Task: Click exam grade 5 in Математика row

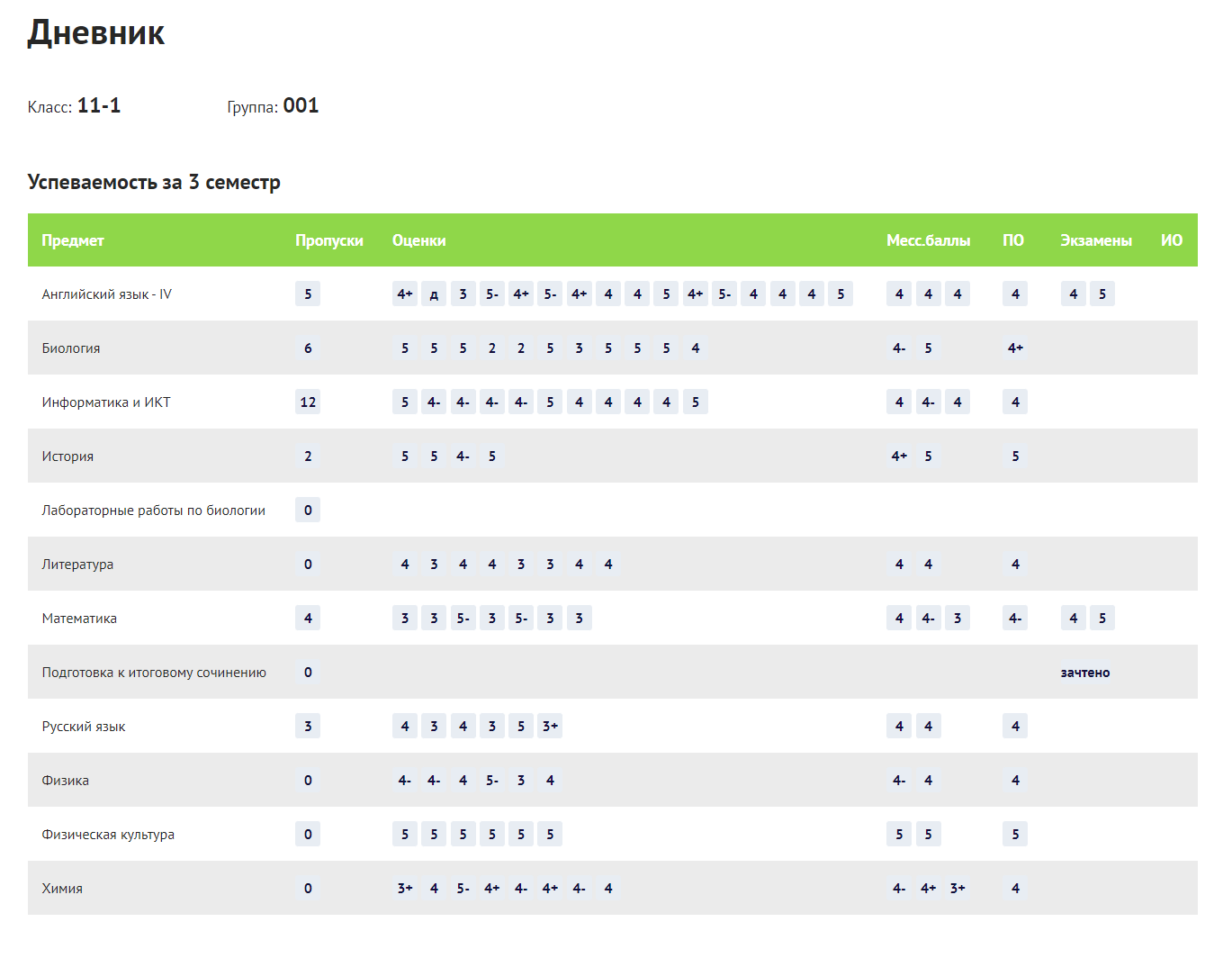Action: (1102, 619)
